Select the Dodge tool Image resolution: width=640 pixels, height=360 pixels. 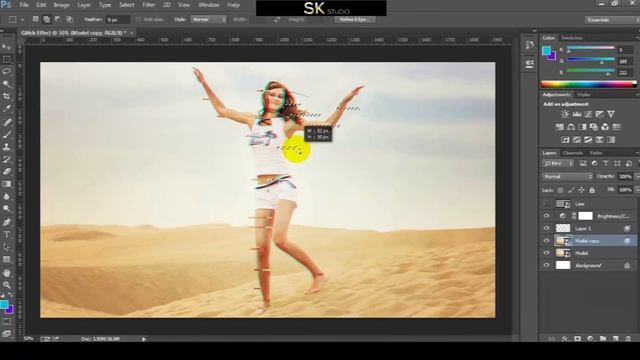(7, 209)
